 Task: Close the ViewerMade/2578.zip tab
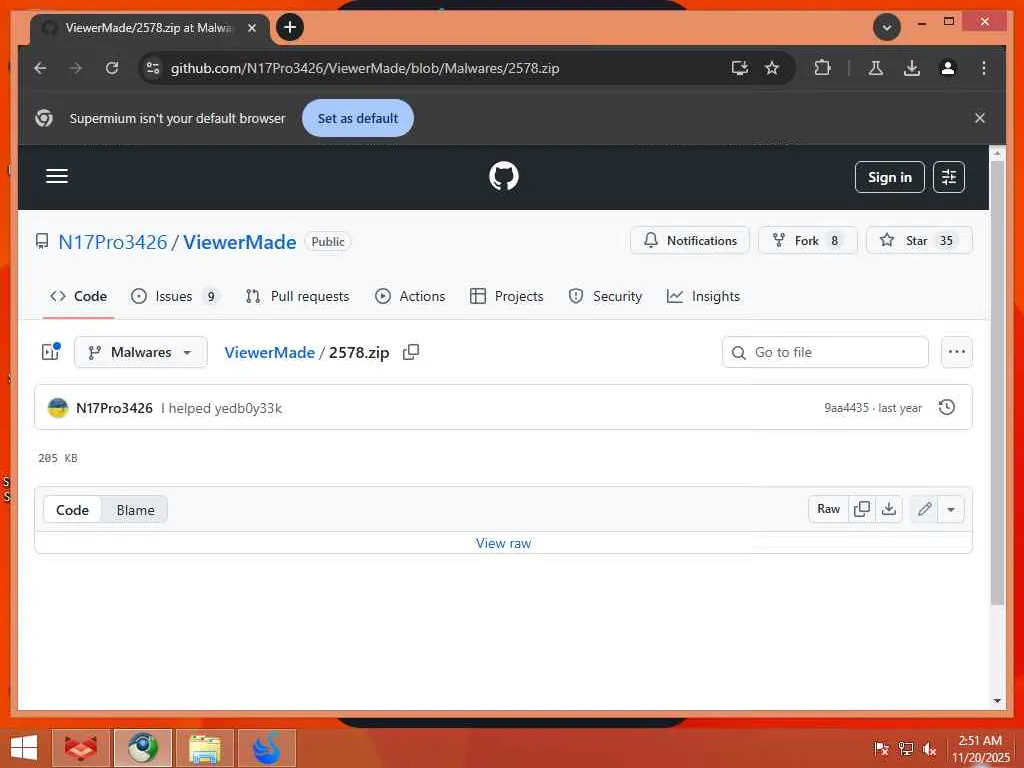(251, 28)
